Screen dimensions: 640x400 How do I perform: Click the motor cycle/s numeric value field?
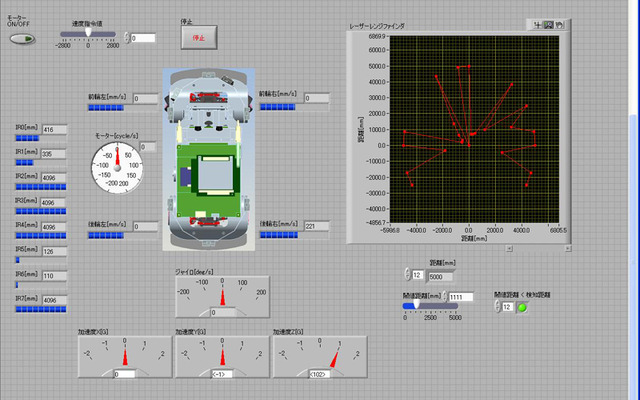pos(148,147)
